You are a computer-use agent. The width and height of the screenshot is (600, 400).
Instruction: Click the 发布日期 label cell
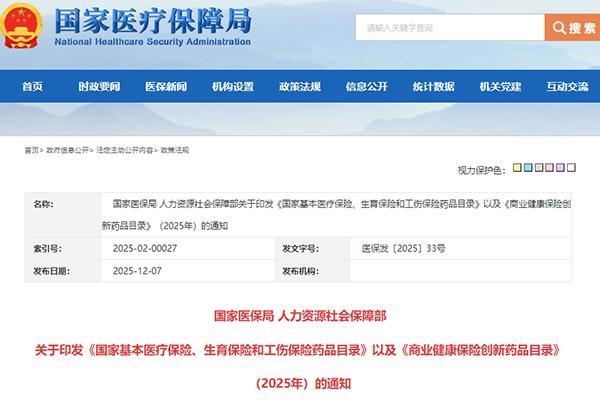64,271
